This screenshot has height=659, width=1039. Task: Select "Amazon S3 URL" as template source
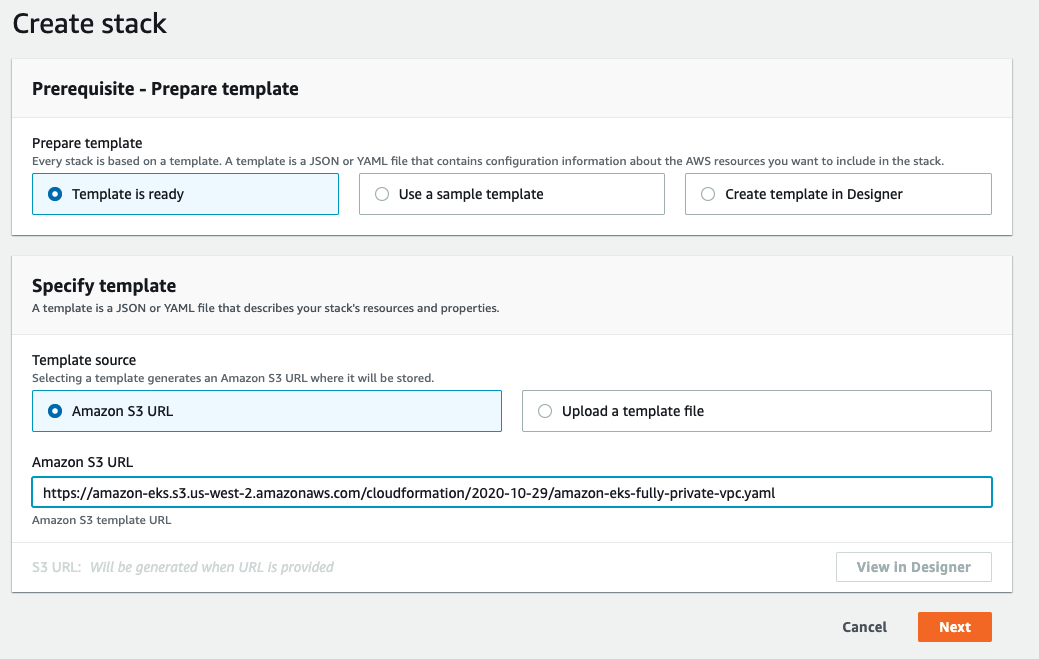[55, 411]
